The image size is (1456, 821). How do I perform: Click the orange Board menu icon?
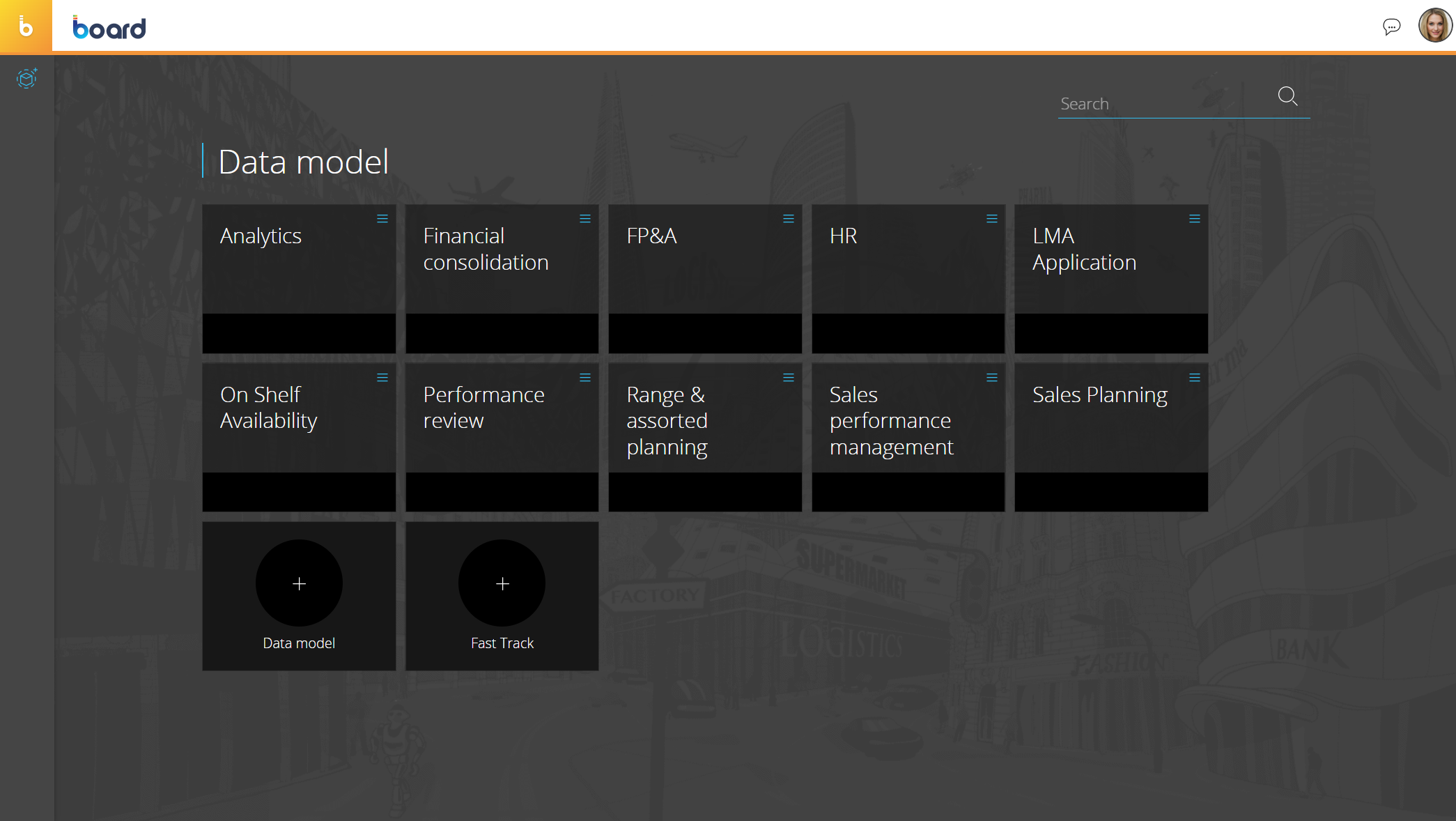(x=26, y=26)
